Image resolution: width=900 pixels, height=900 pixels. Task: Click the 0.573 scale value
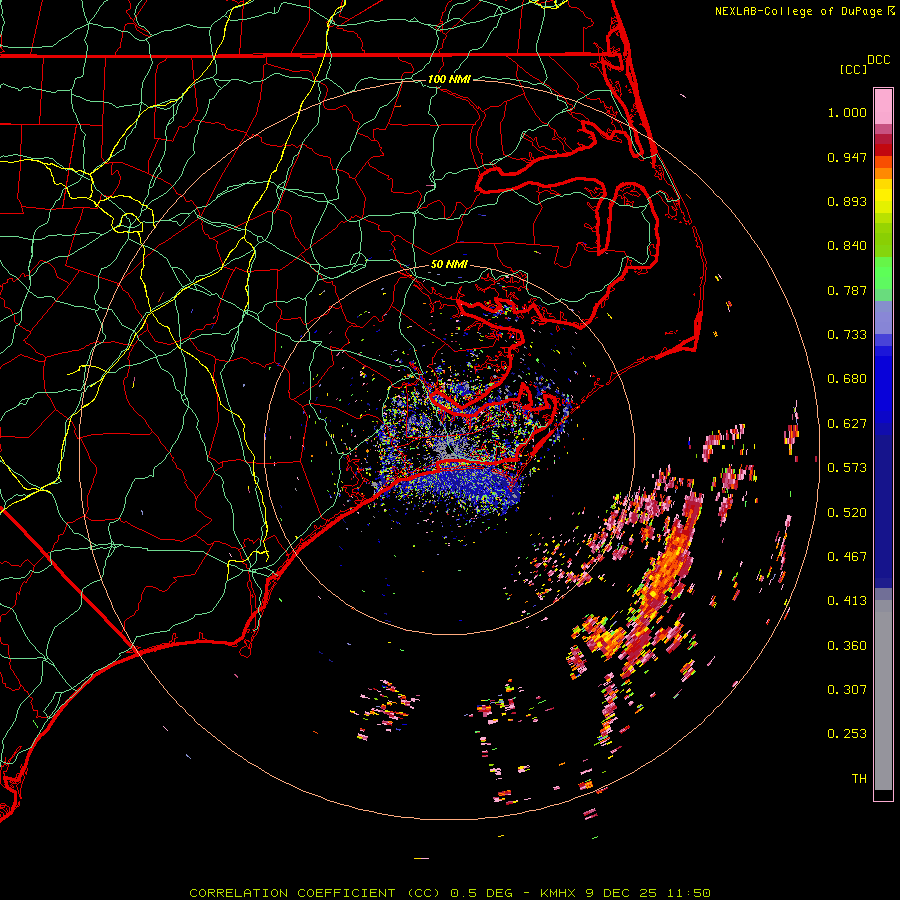pyautogui.click(x=847, y=468)
